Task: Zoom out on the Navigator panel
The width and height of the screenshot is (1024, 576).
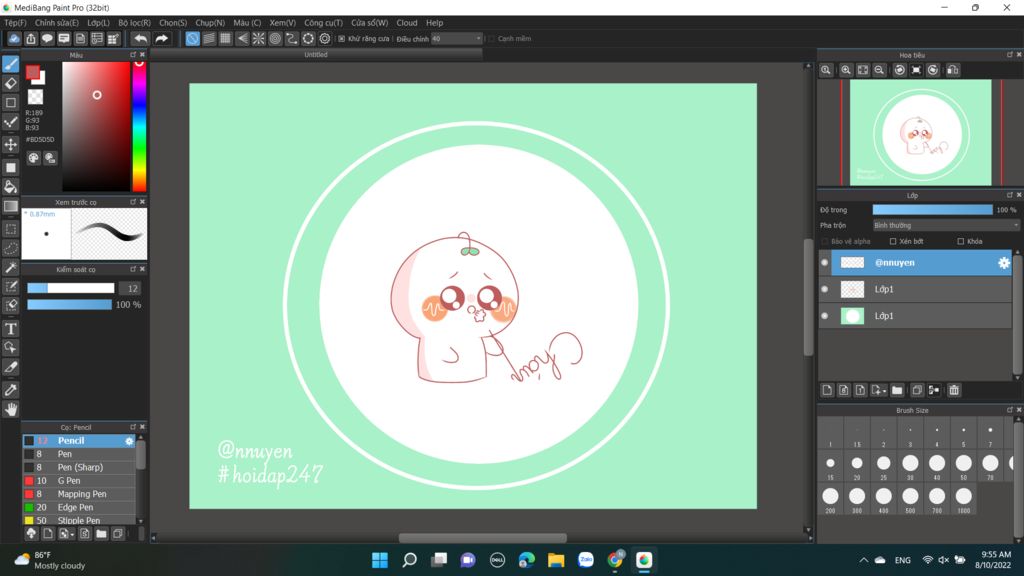Action: tap(879, 70)
